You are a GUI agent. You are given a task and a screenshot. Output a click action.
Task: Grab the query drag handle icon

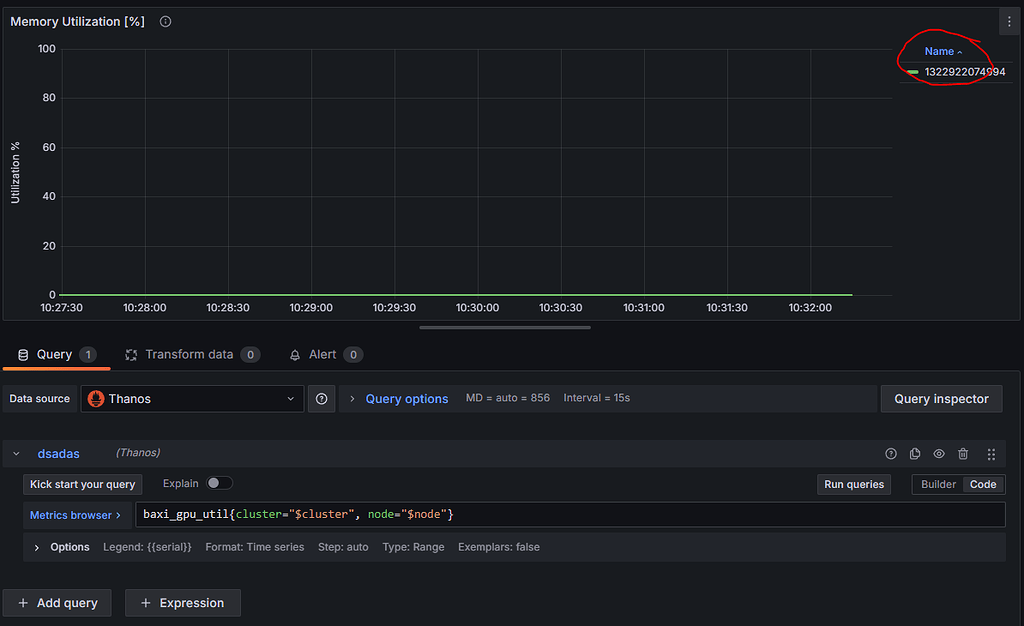pos(990,453)
